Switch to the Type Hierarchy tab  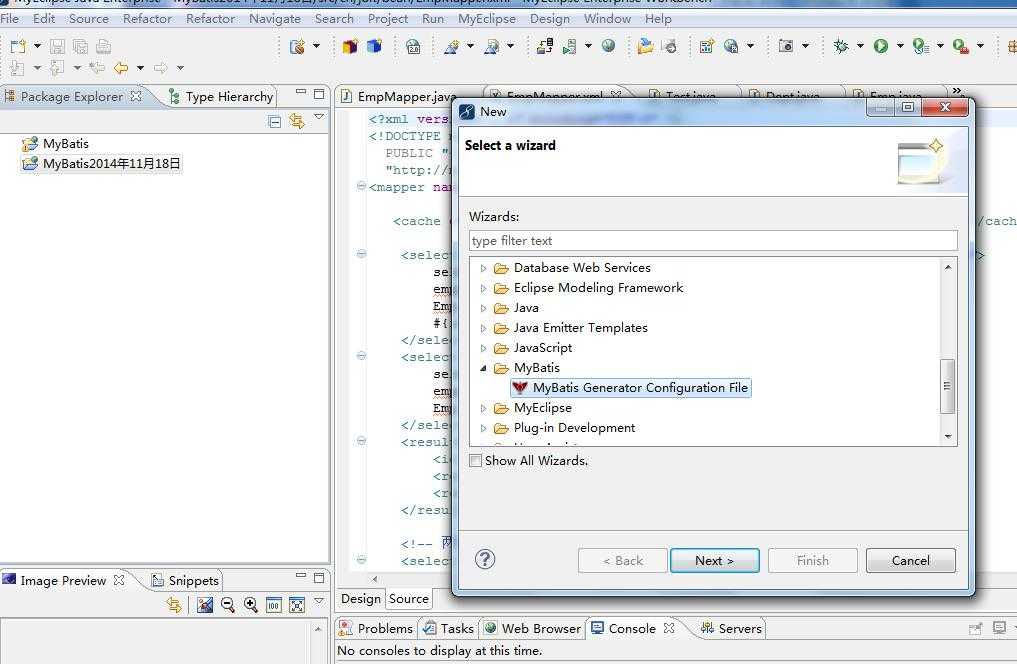222,97
